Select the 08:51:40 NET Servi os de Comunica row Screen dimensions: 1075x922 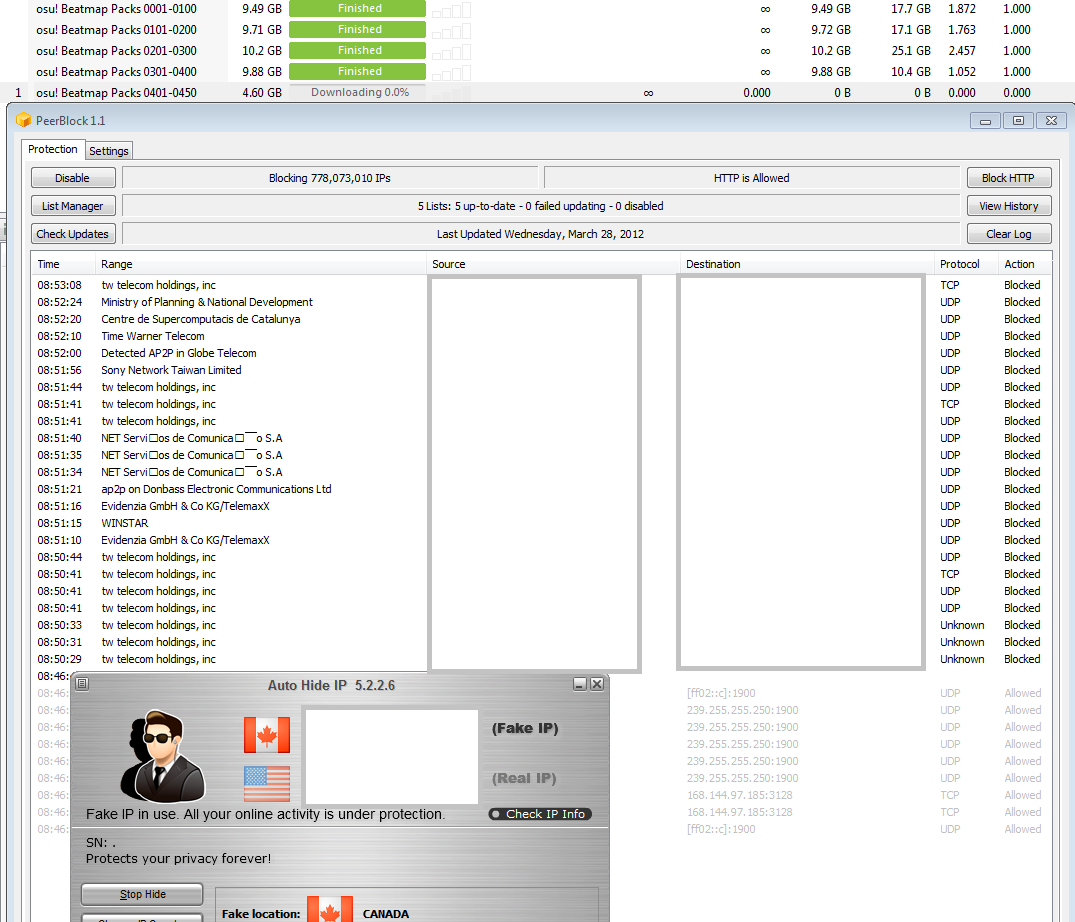click(542, 438)
